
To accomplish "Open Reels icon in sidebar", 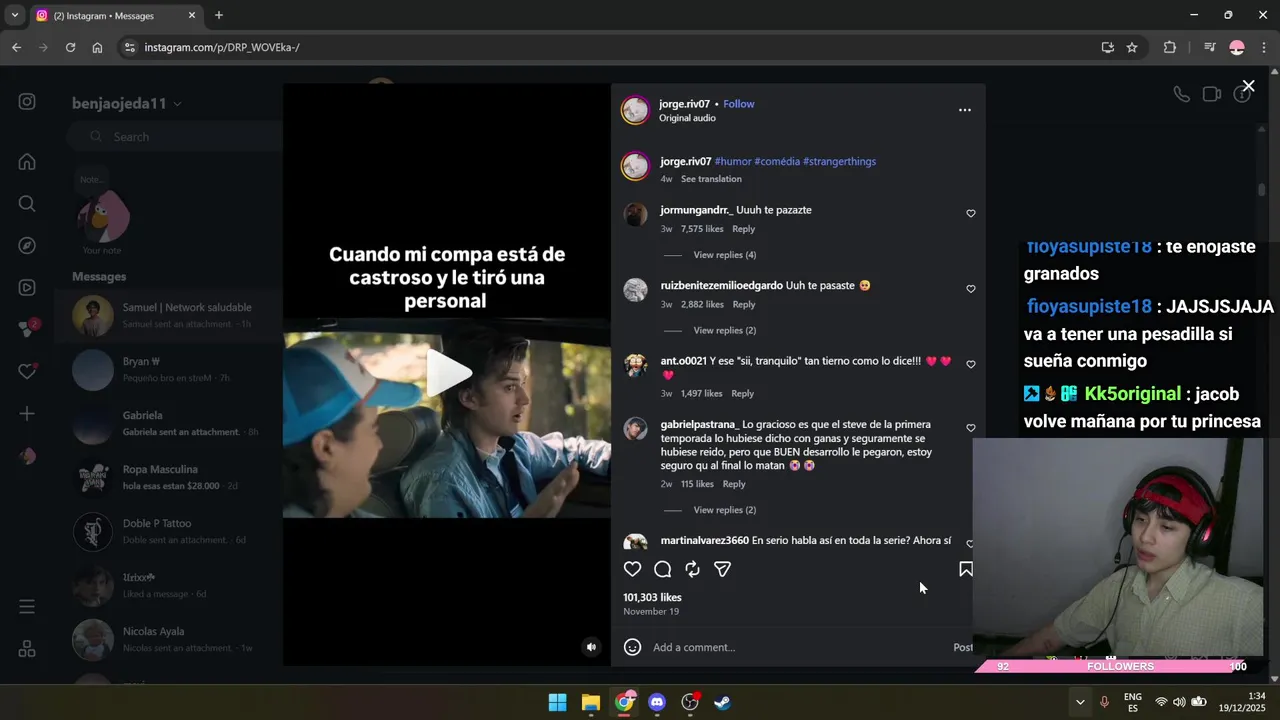I will [27, 288].
